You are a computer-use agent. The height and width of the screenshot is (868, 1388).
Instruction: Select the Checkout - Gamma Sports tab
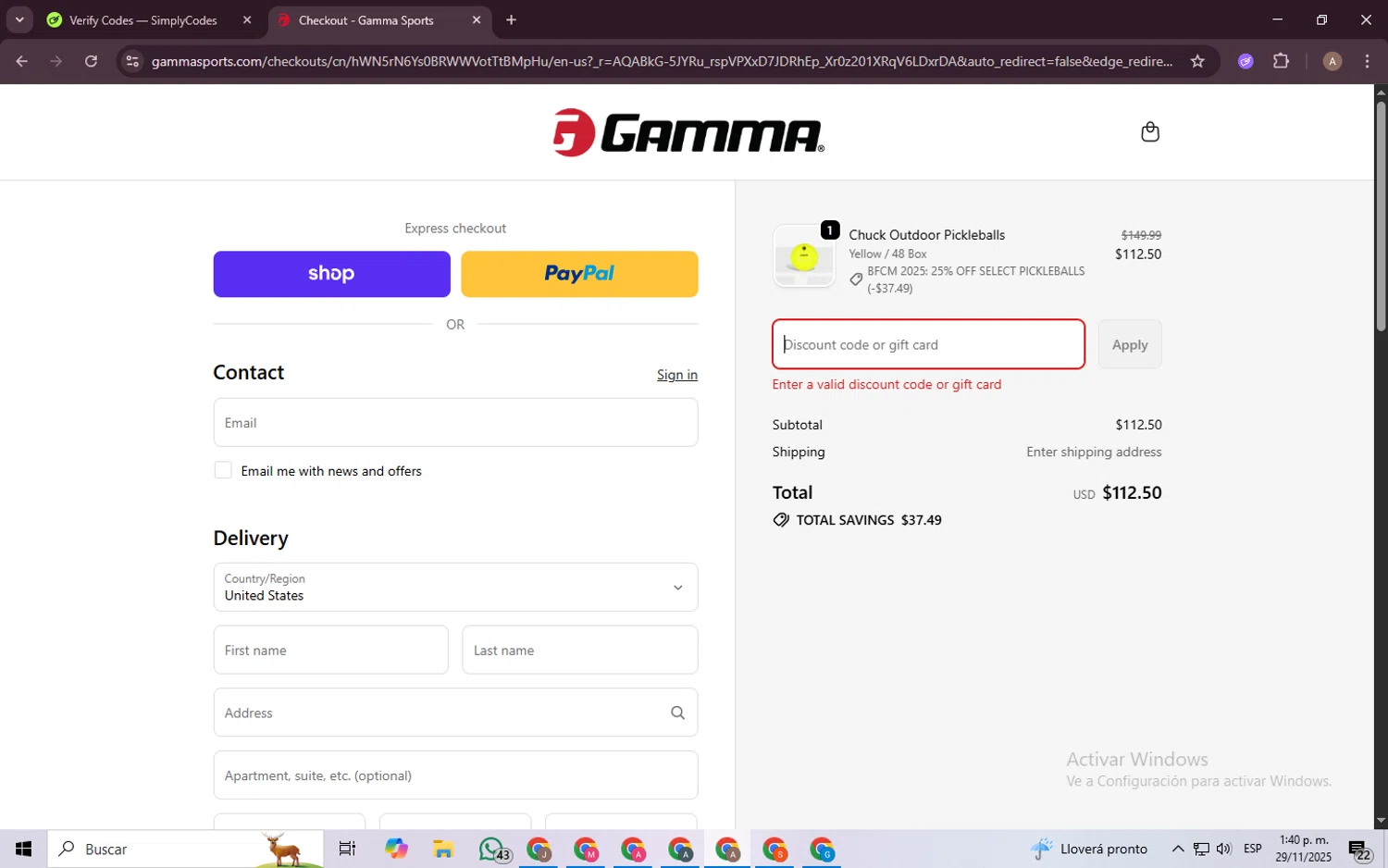coord(366,19)
